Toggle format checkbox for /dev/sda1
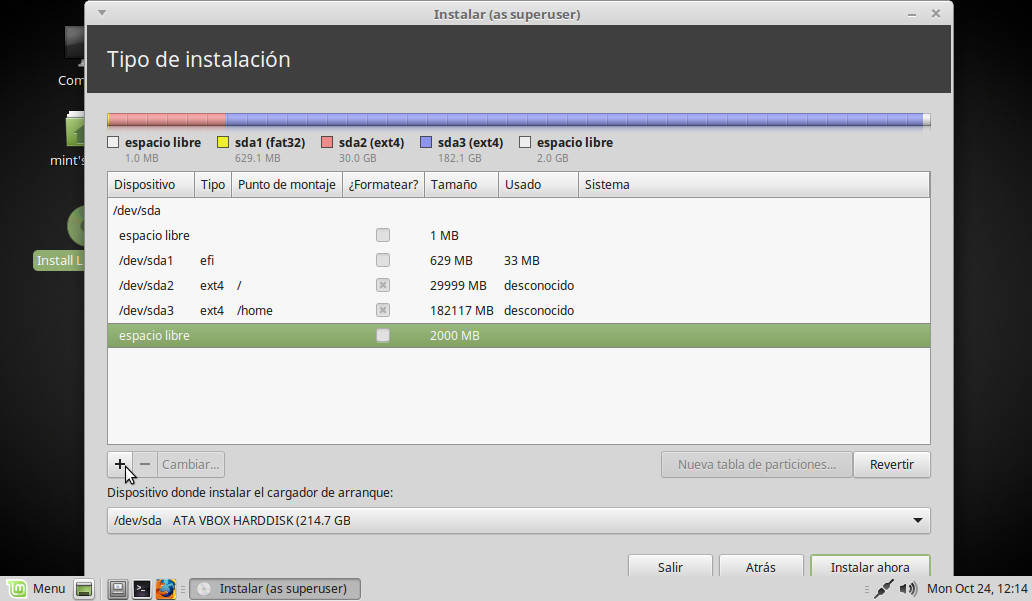This screenshot has height=601, width=1032. pos(383,260)
